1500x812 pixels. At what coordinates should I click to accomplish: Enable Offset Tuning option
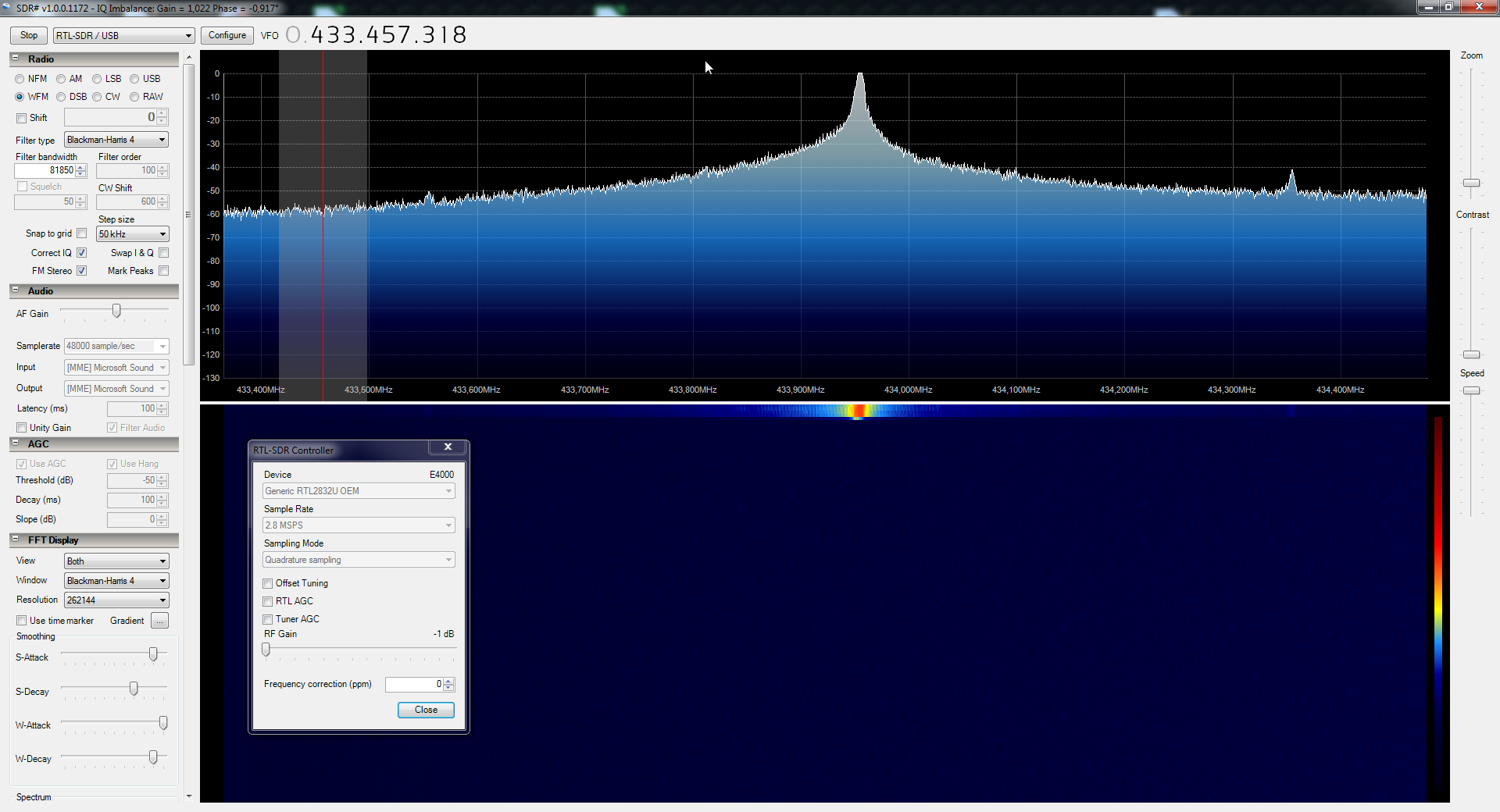(268, 583)
